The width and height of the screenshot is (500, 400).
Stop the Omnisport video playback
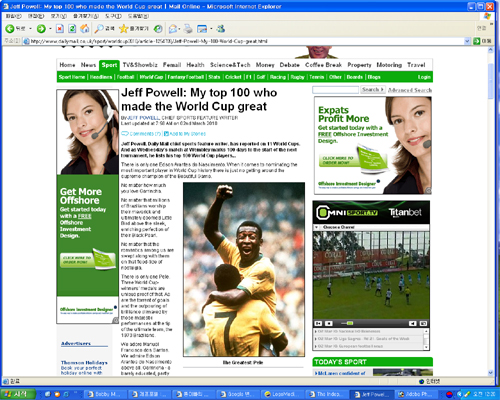329,323
